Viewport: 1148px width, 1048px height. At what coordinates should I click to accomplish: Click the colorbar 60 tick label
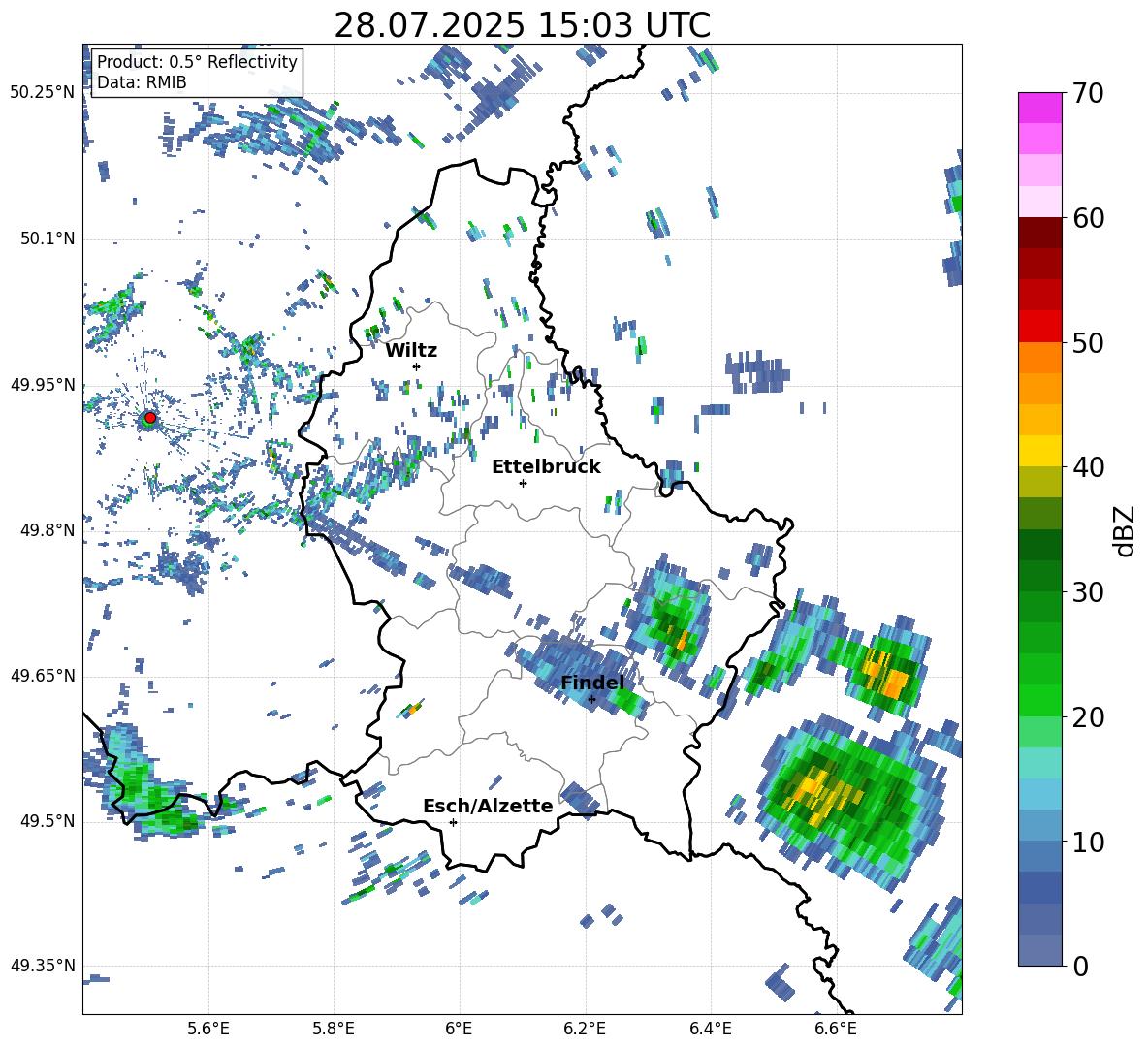pos(1088,218)
